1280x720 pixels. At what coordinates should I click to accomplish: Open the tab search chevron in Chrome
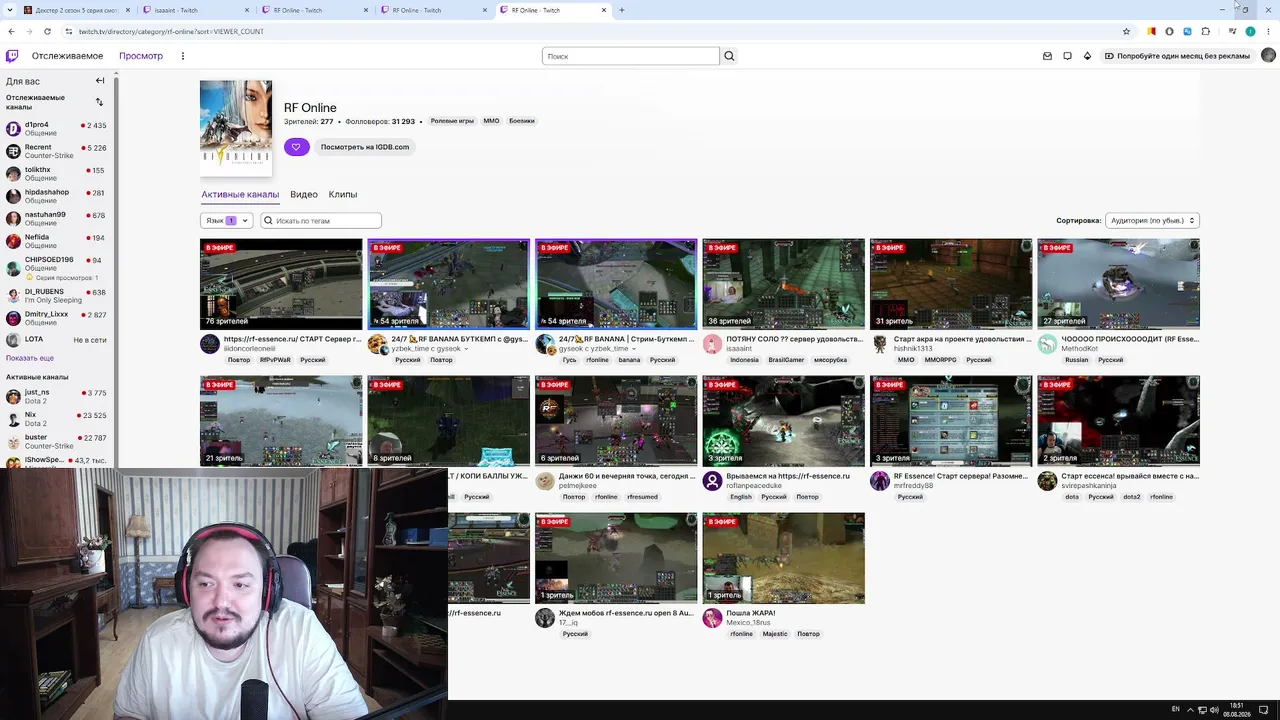[x=11, y=10]
